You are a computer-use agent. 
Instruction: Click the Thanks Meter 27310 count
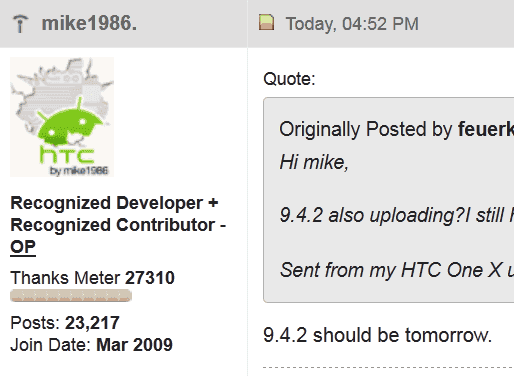tap(150, 278)
